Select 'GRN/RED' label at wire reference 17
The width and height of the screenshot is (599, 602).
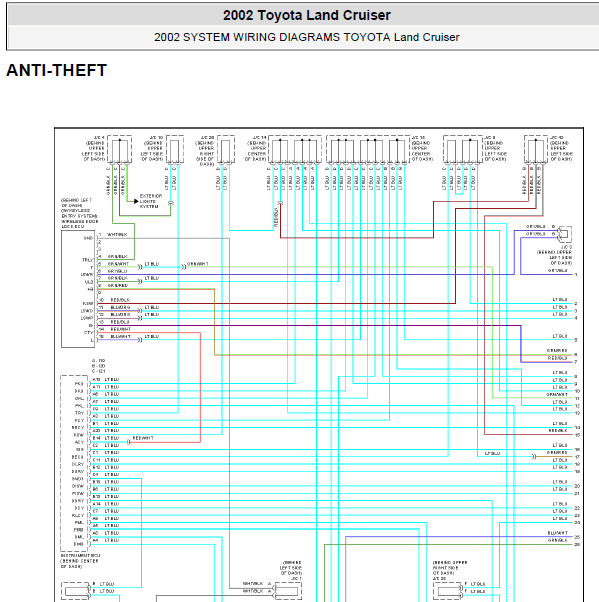click(557, 453)
